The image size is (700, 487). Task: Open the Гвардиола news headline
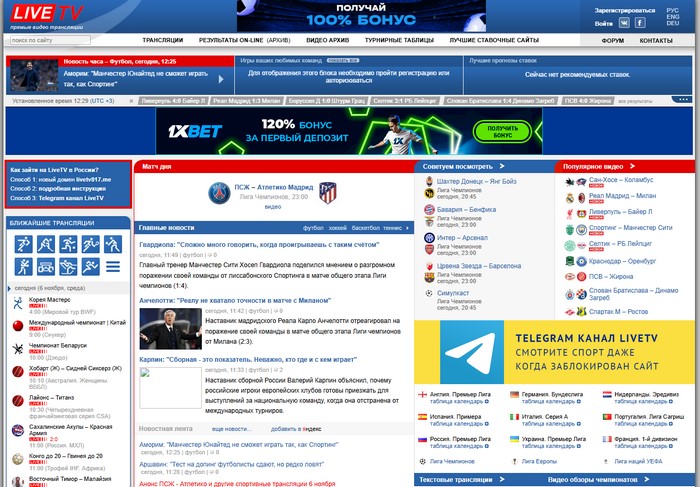click(259, 245)
